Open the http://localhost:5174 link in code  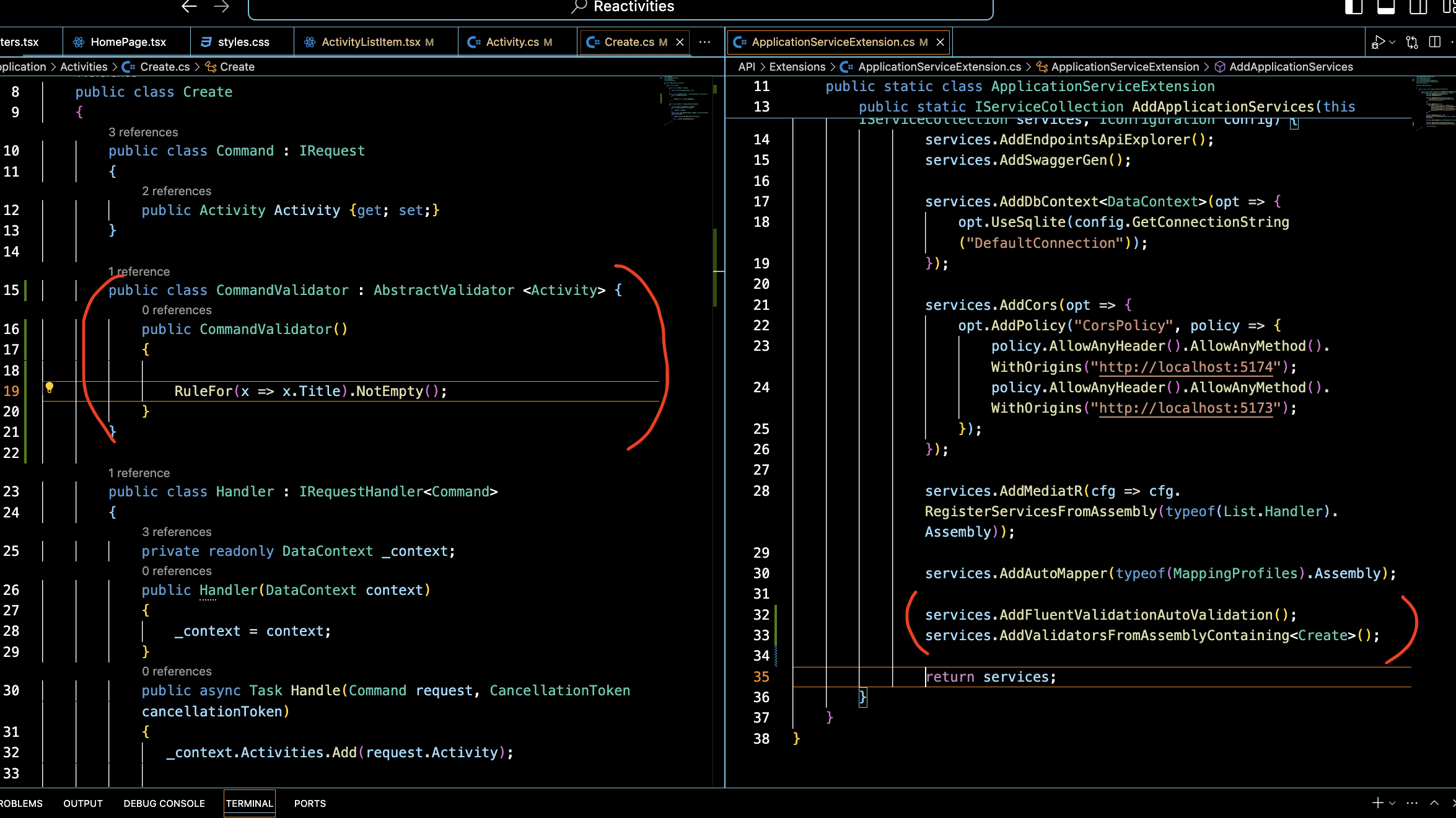pos(1185,367)
